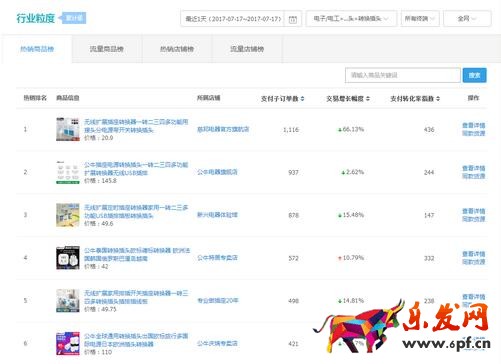Image resolution: width=501 pixels, height=364 pixels.
Task: Click 同款货源 for the 878 orders row
Action: tap(474, 219)
